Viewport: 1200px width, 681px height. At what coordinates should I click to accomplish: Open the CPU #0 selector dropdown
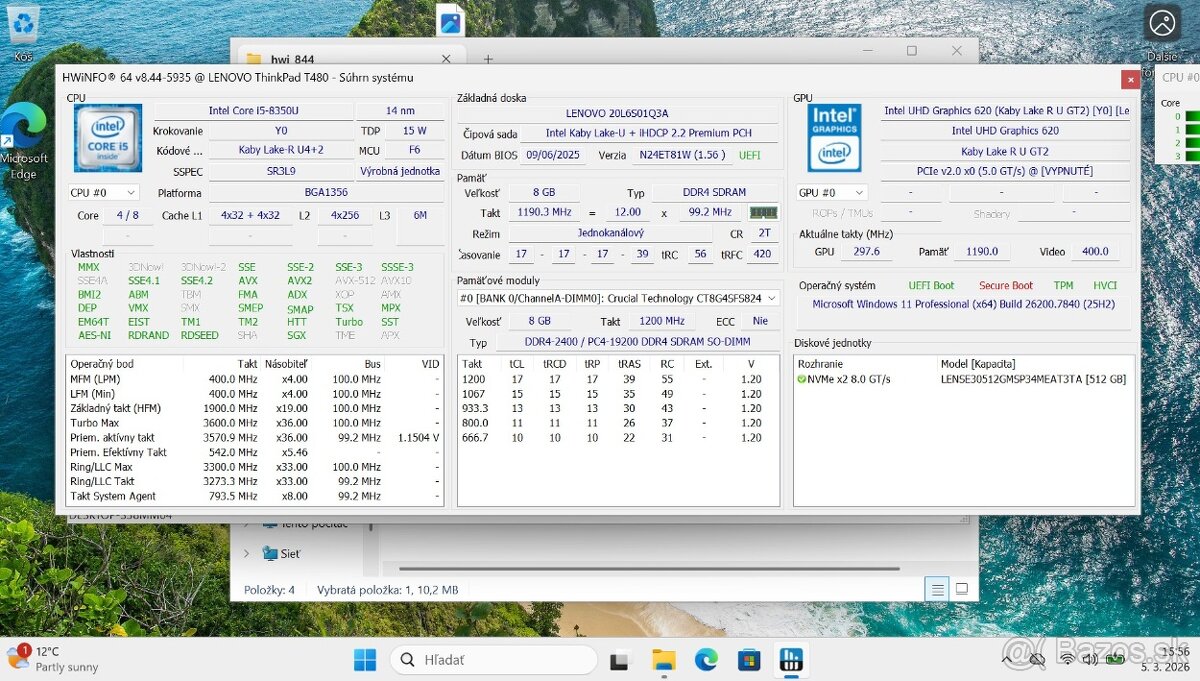pyautogui.click(x=104, y=192)
